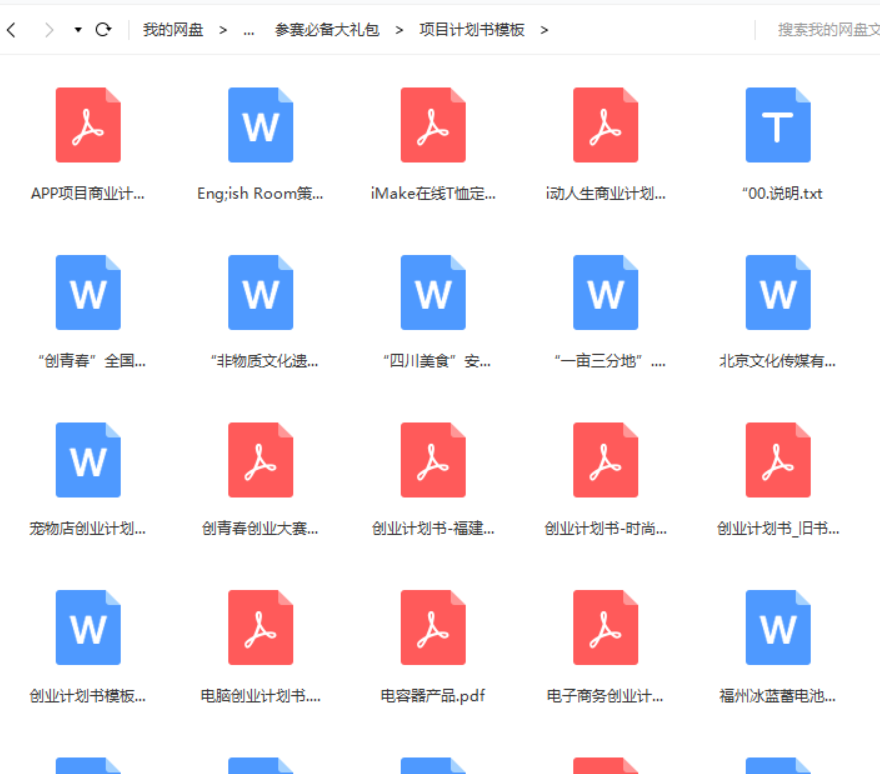Click the file name 电子商务创业计…
Screen dimensions: 880x774
pyautogui.click(x=606, y=696)
